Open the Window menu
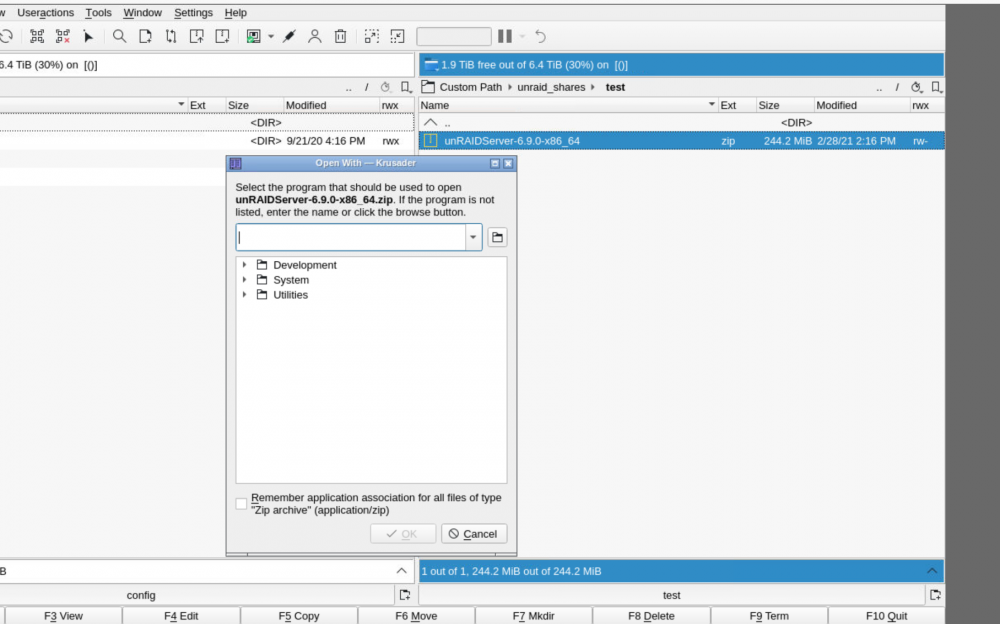The height and width of the screenshot is (624, 1000). pos(142,13)
